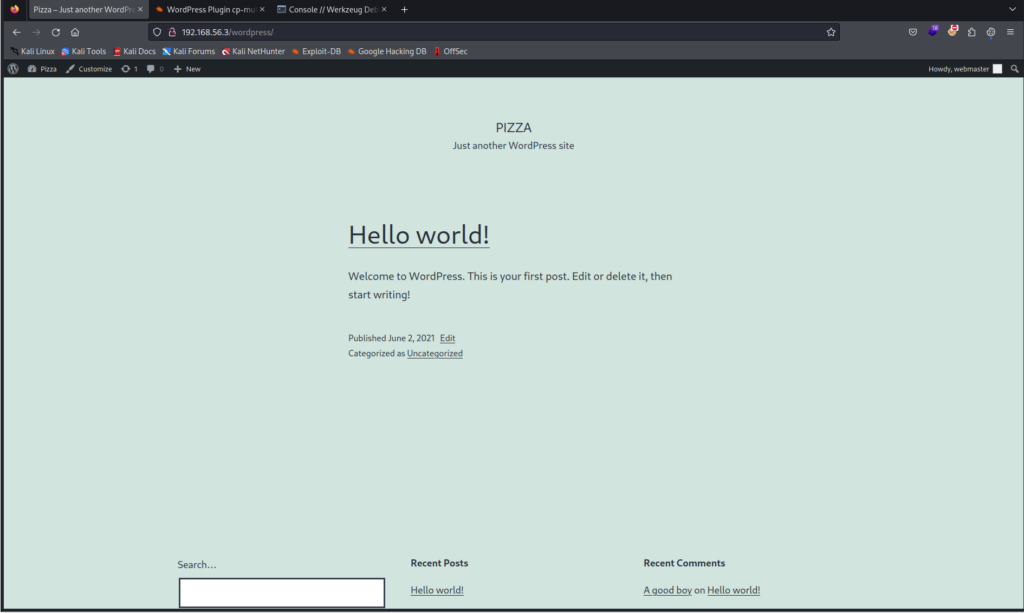This screenshot has height=613, width=1024.
Task: Click the Recent Comments widget heading
Action: [x=684, y=563]
